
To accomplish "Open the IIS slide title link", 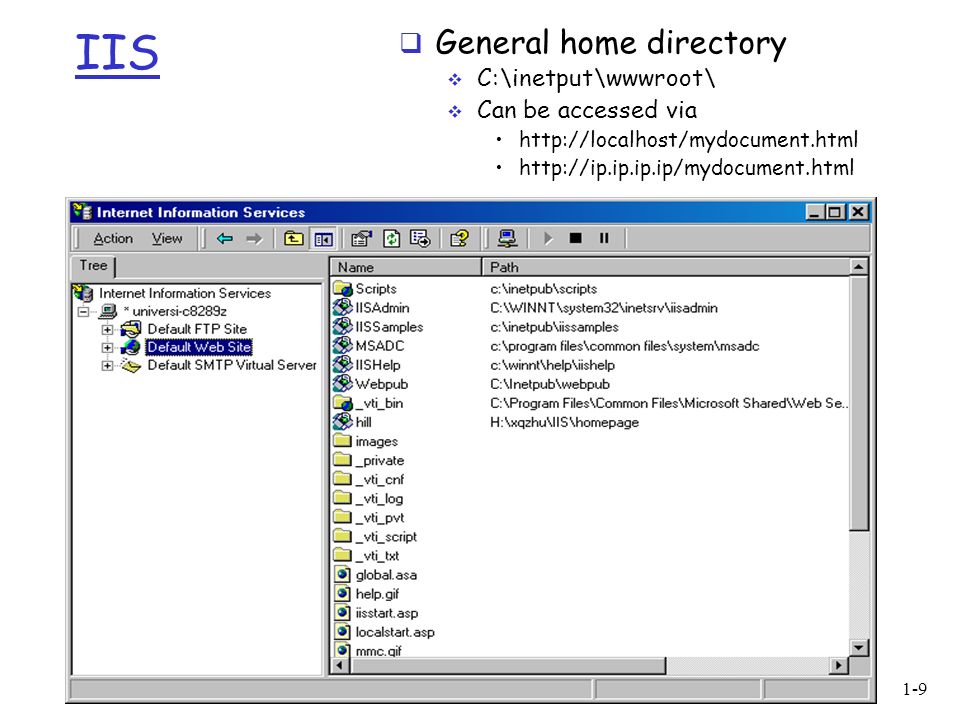I will click(x=117, y=54).
